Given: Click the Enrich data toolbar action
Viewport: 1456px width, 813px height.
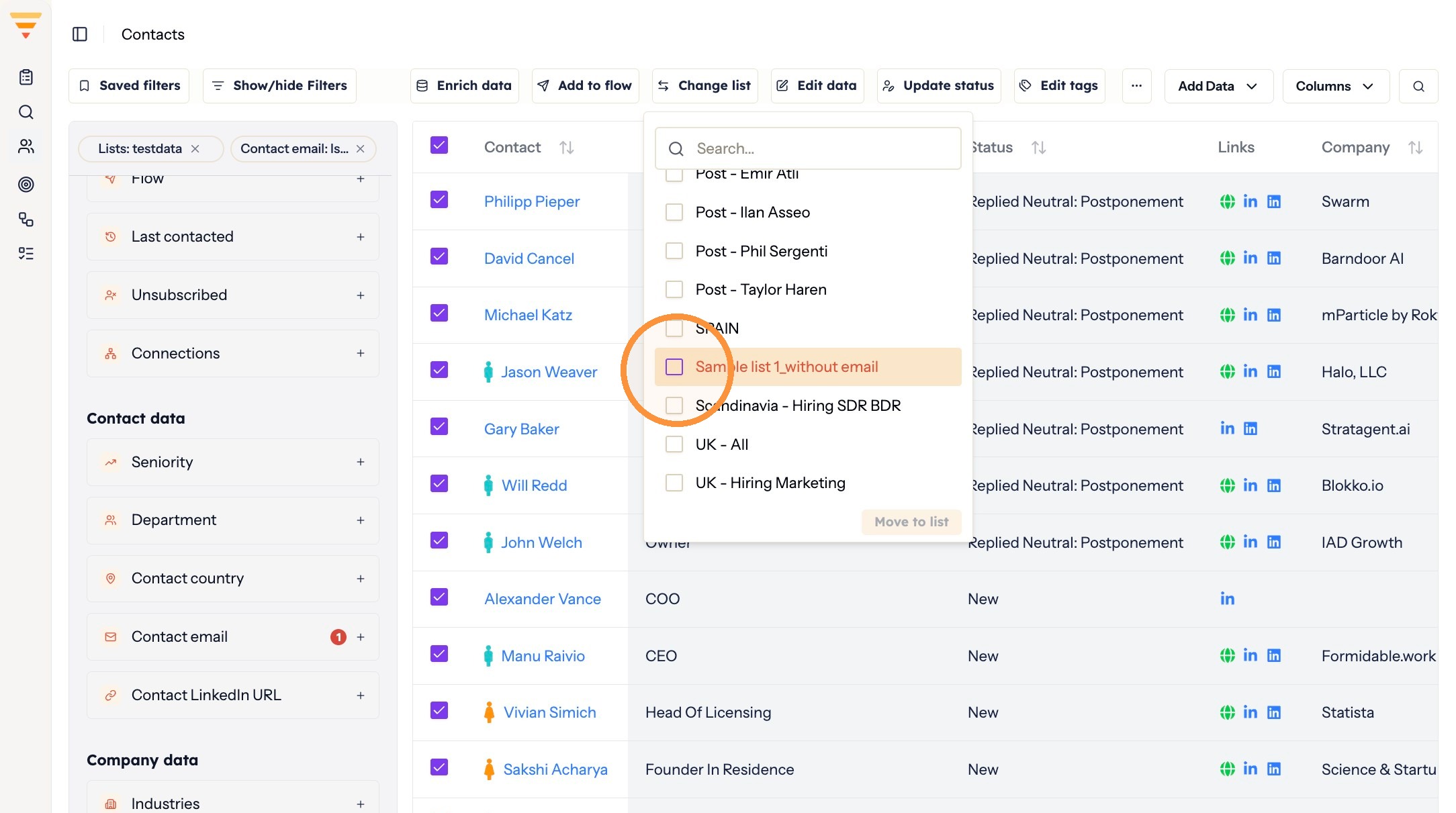Looking at the screenshot, I should (464, 86).
